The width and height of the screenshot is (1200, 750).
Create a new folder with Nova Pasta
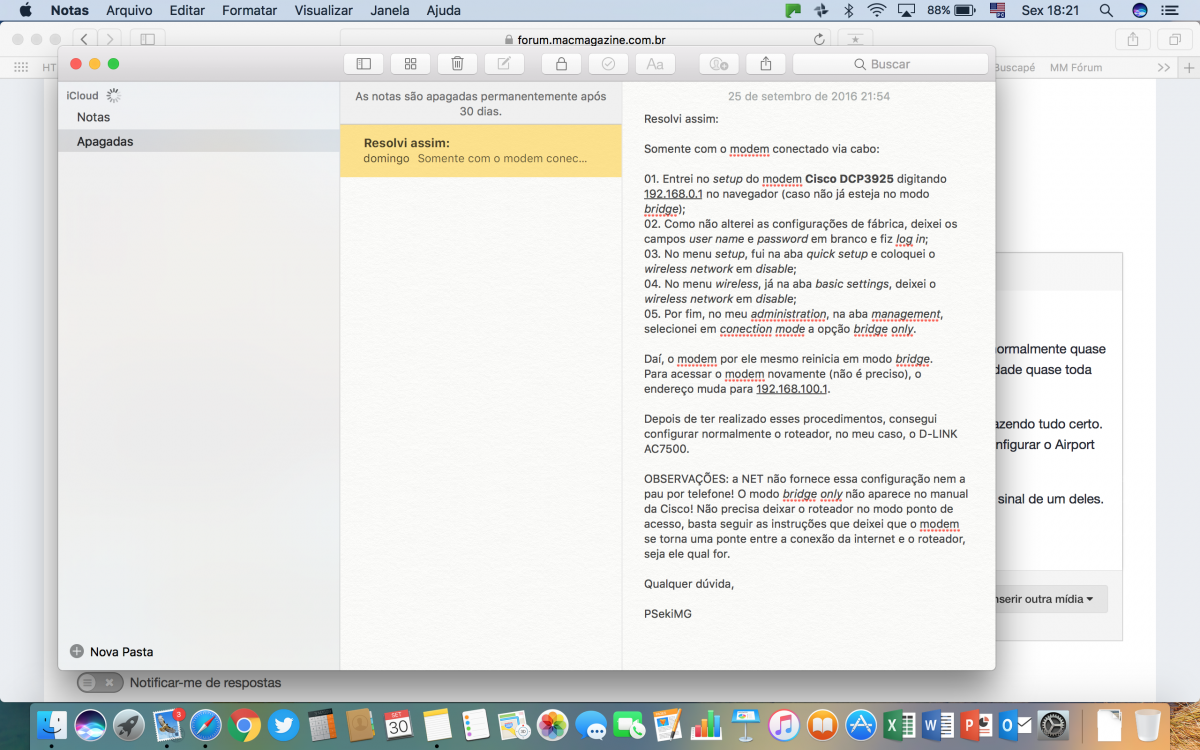(x=112, y=651)
